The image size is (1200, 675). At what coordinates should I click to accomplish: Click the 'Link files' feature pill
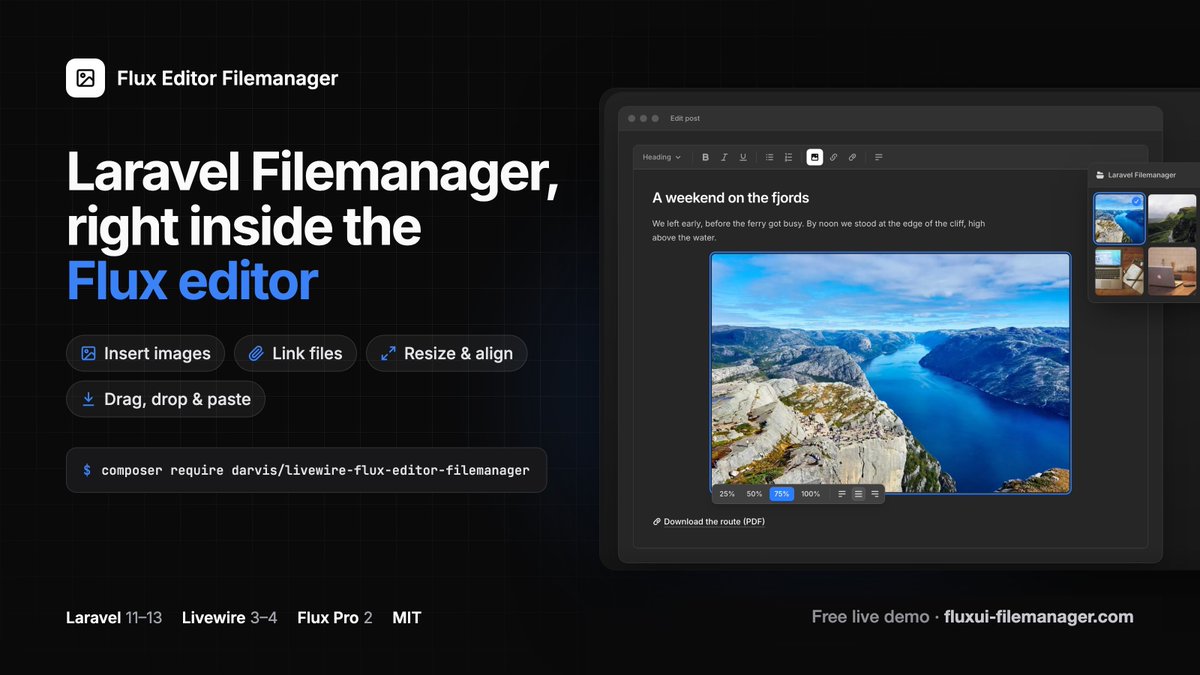click(295, 353)
